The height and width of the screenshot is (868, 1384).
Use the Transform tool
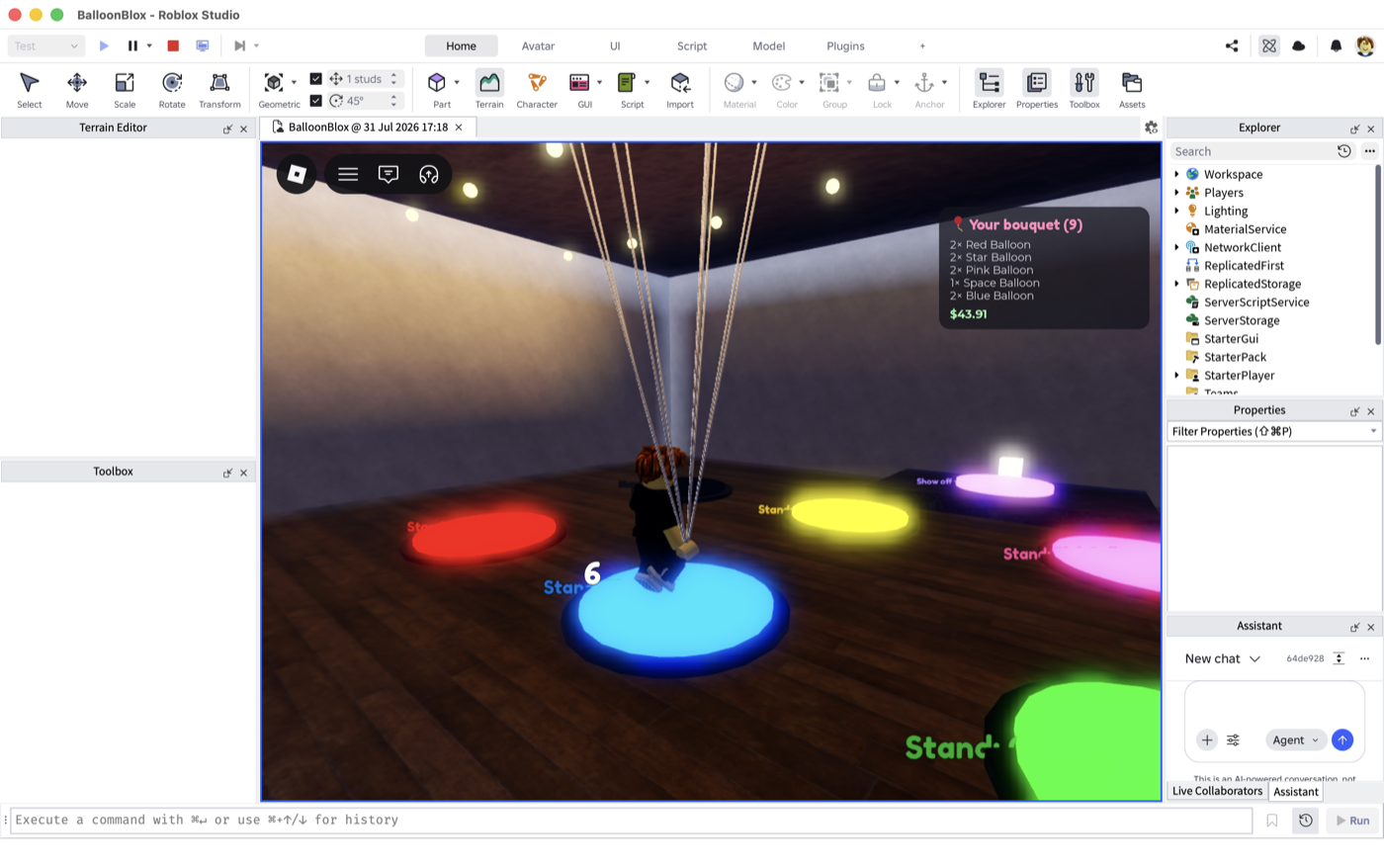coord(219,89)
